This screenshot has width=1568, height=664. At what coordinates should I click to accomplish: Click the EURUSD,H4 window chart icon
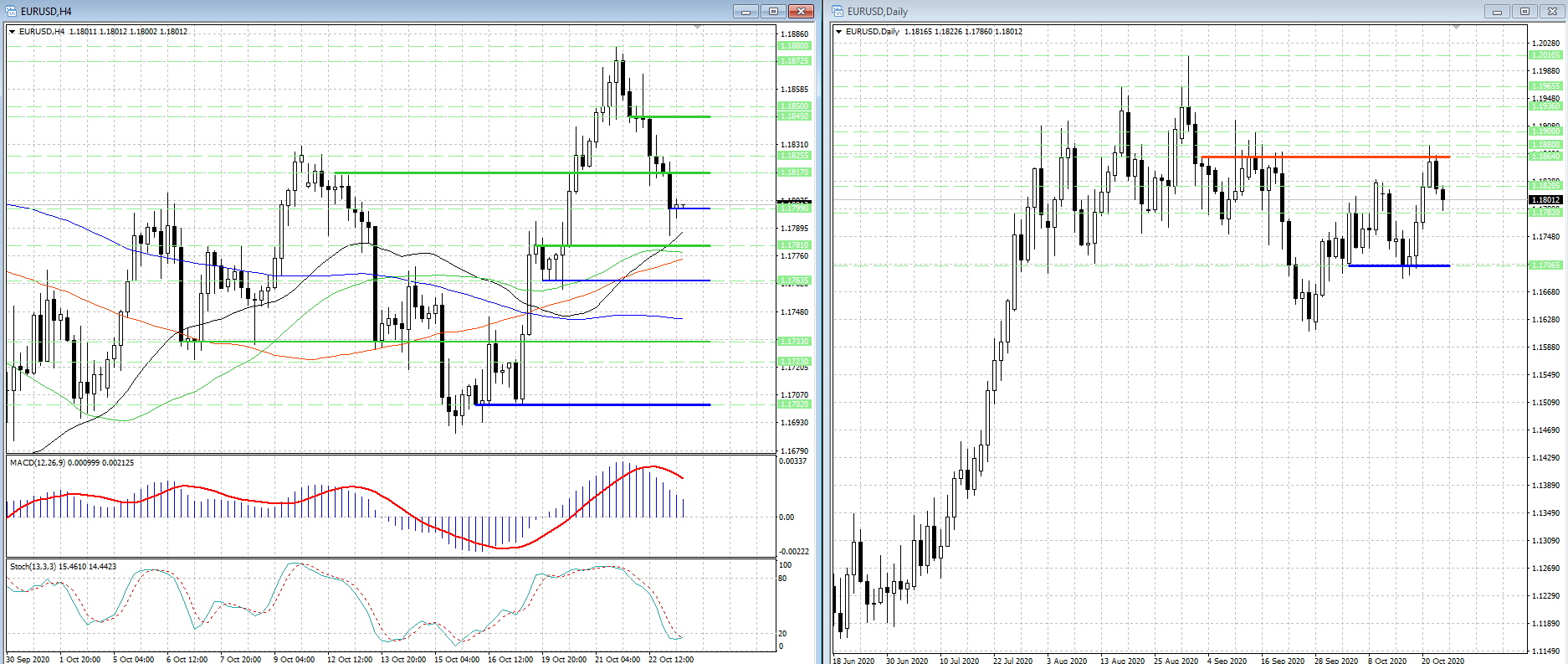tap(12, 11)
